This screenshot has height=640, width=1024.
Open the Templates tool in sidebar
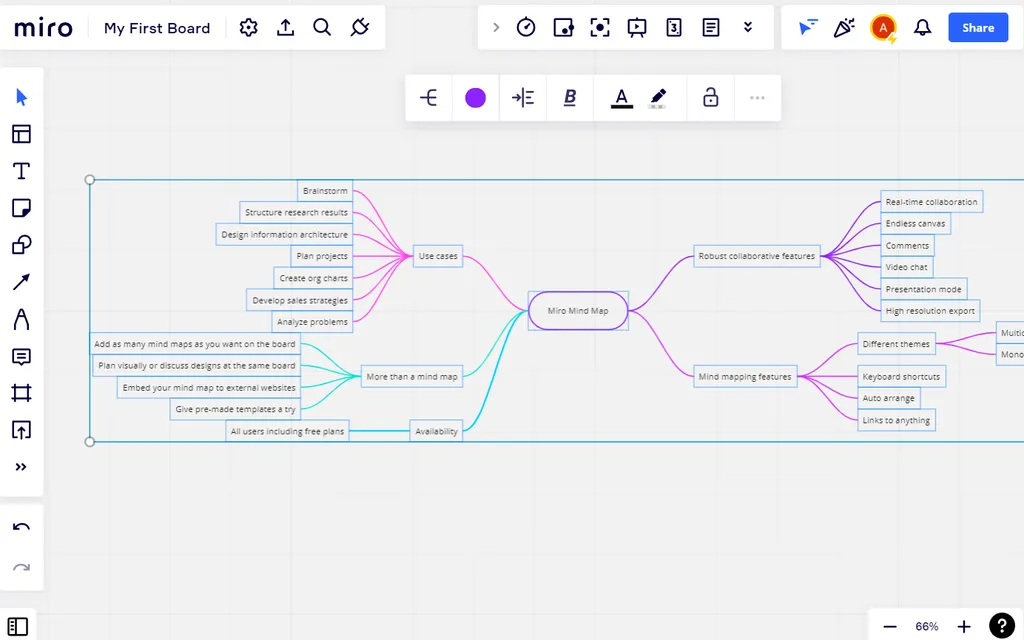[x=22, y=134]
